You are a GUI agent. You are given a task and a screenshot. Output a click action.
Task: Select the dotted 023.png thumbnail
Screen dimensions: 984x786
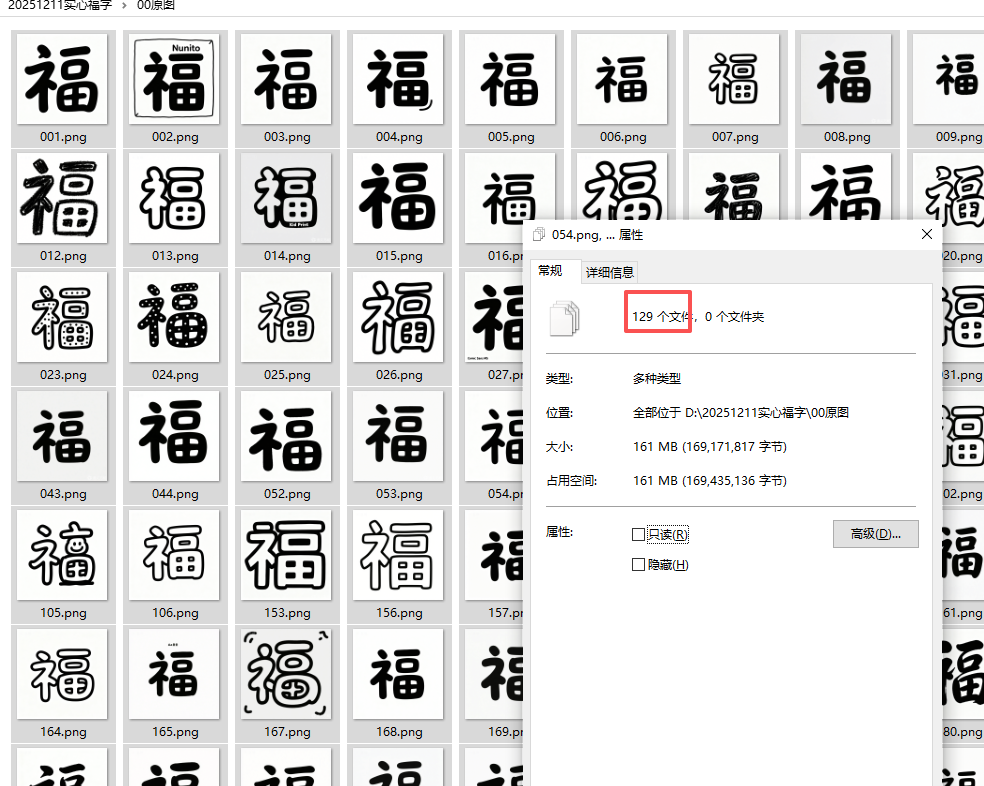62,317
